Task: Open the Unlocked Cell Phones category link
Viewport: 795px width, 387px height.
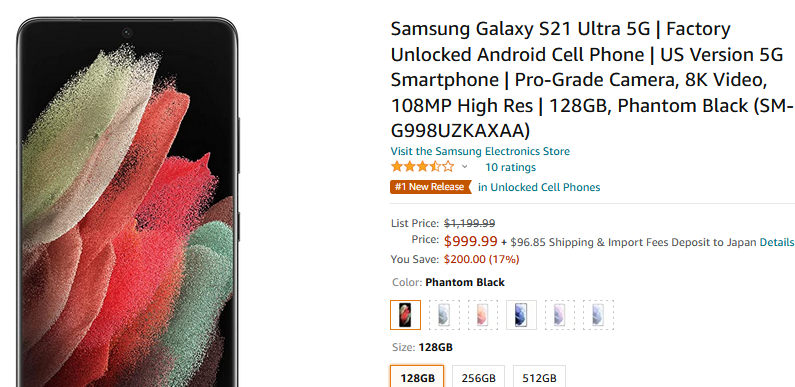Action: point(539,187)
